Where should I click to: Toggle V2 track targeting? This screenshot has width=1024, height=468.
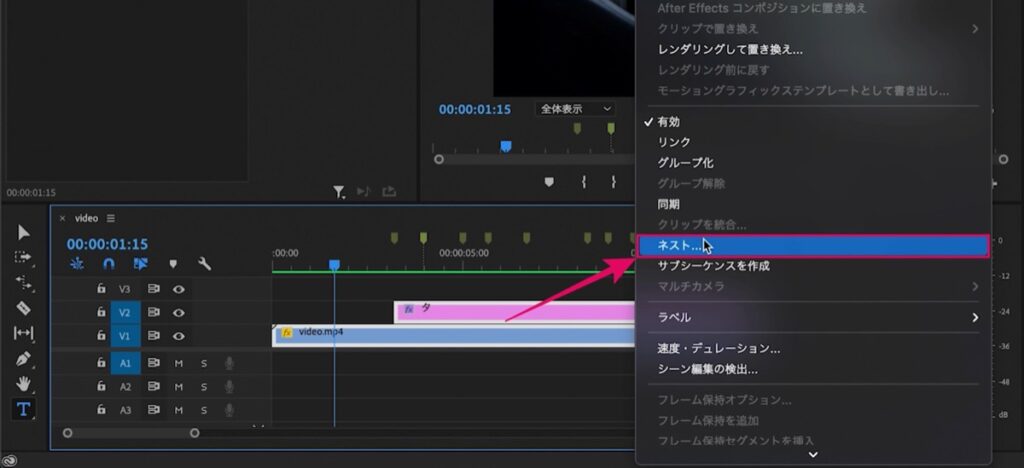click(x=125, y=313)
